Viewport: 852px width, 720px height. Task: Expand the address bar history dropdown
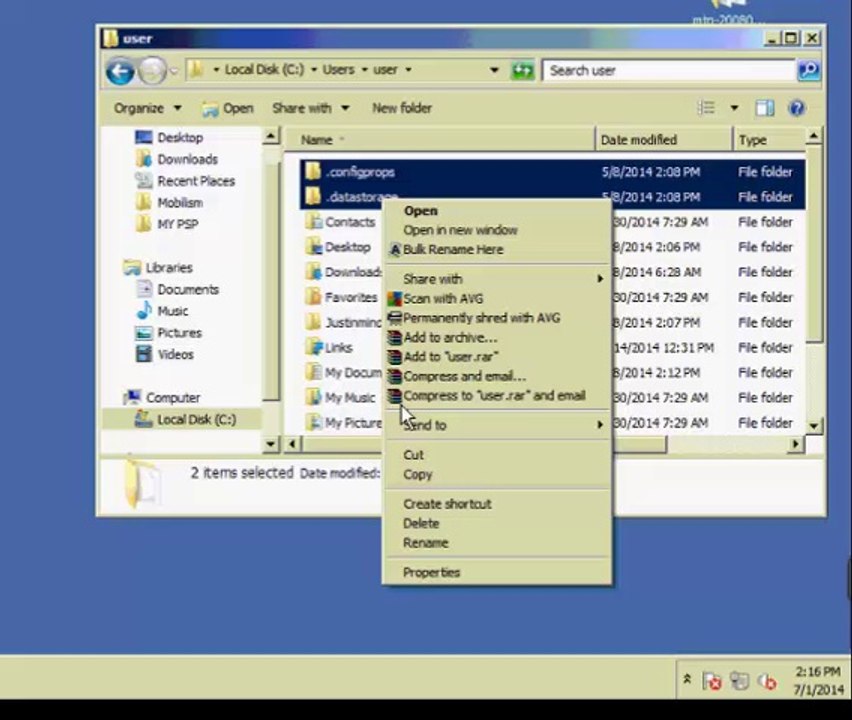pyautogui.click(x=494, y=70)
